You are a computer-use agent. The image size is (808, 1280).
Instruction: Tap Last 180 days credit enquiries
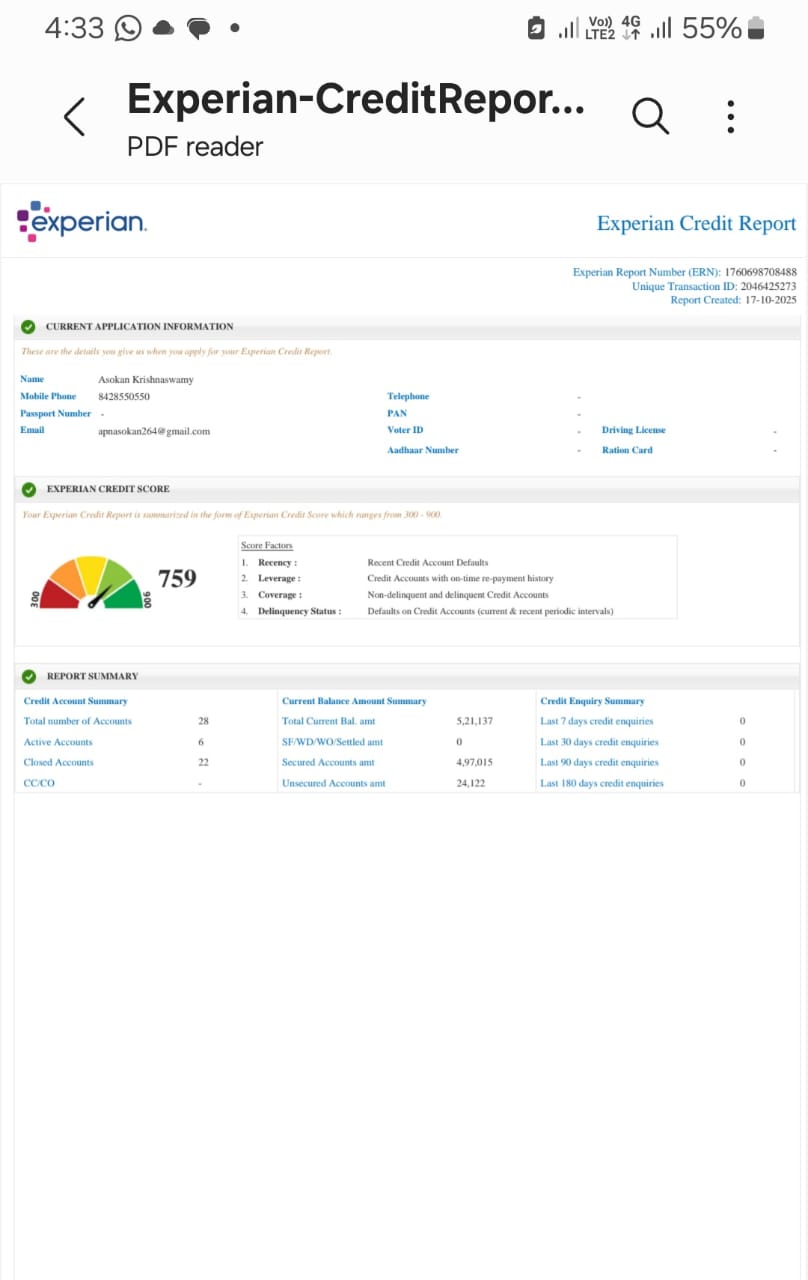coord(601,783)
